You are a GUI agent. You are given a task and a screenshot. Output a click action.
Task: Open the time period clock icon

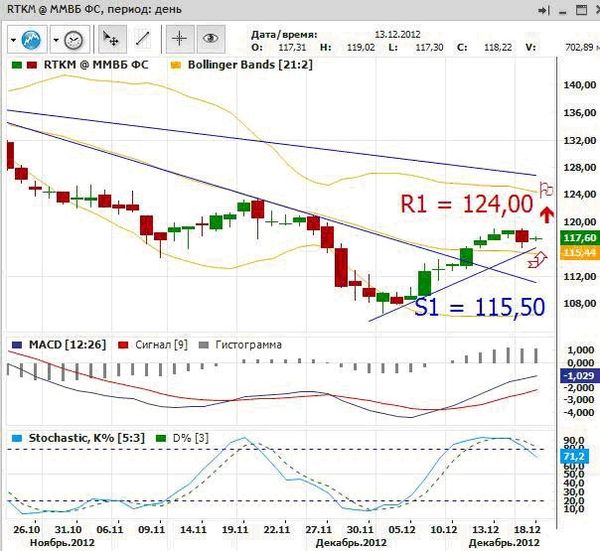pyautogui.click(x=73, y=40)
